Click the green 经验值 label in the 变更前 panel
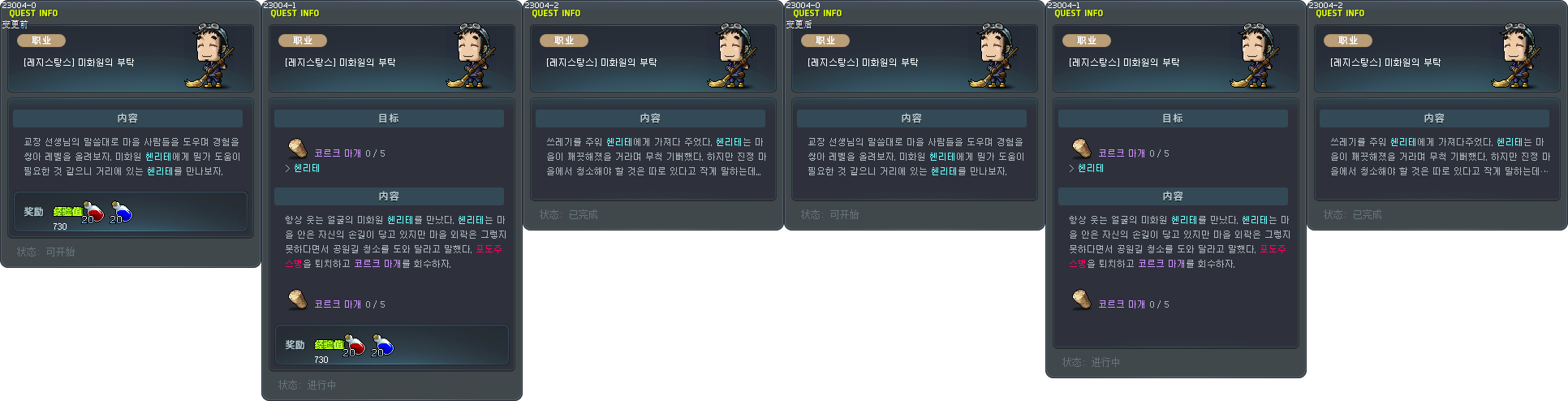1568x401 pixels. [67, 211]
